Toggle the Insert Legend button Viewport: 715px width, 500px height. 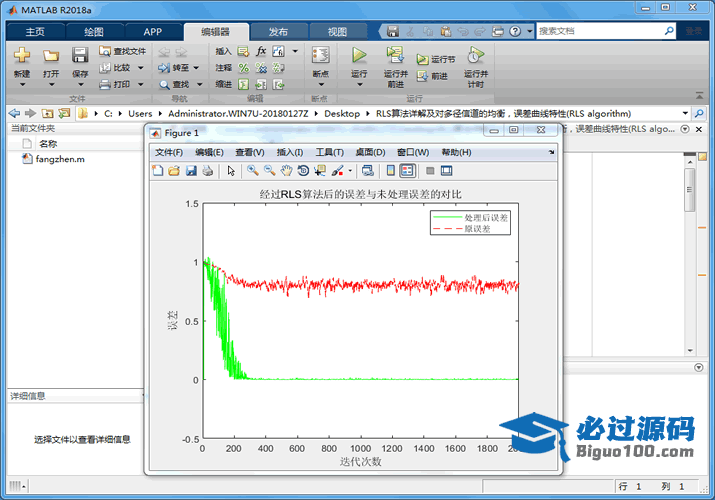coord(408,171)
